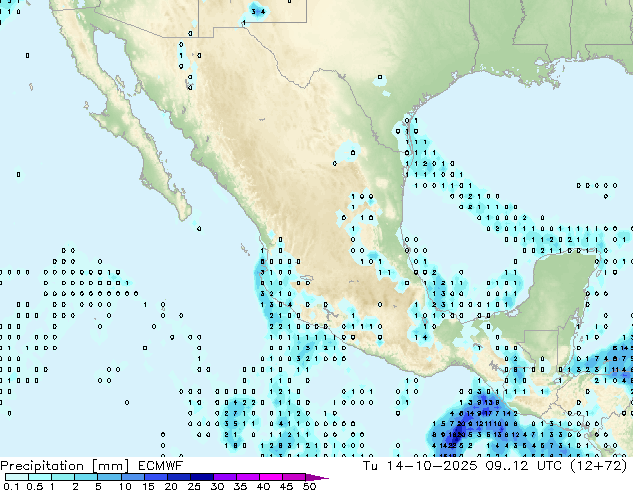Click the 30–35 mm purple legend box
This screenshot has height=490, width=634.
point(225,477)
